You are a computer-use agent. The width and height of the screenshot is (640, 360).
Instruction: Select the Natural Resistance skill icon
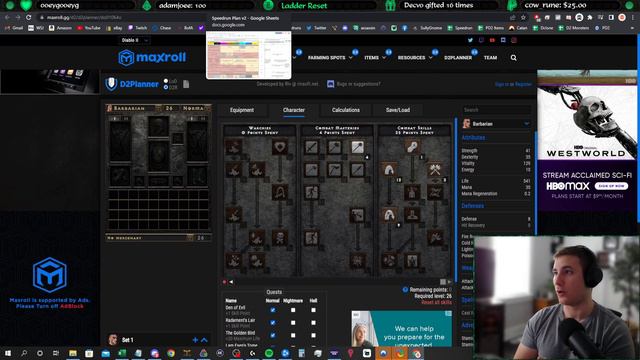click(357, 260)
